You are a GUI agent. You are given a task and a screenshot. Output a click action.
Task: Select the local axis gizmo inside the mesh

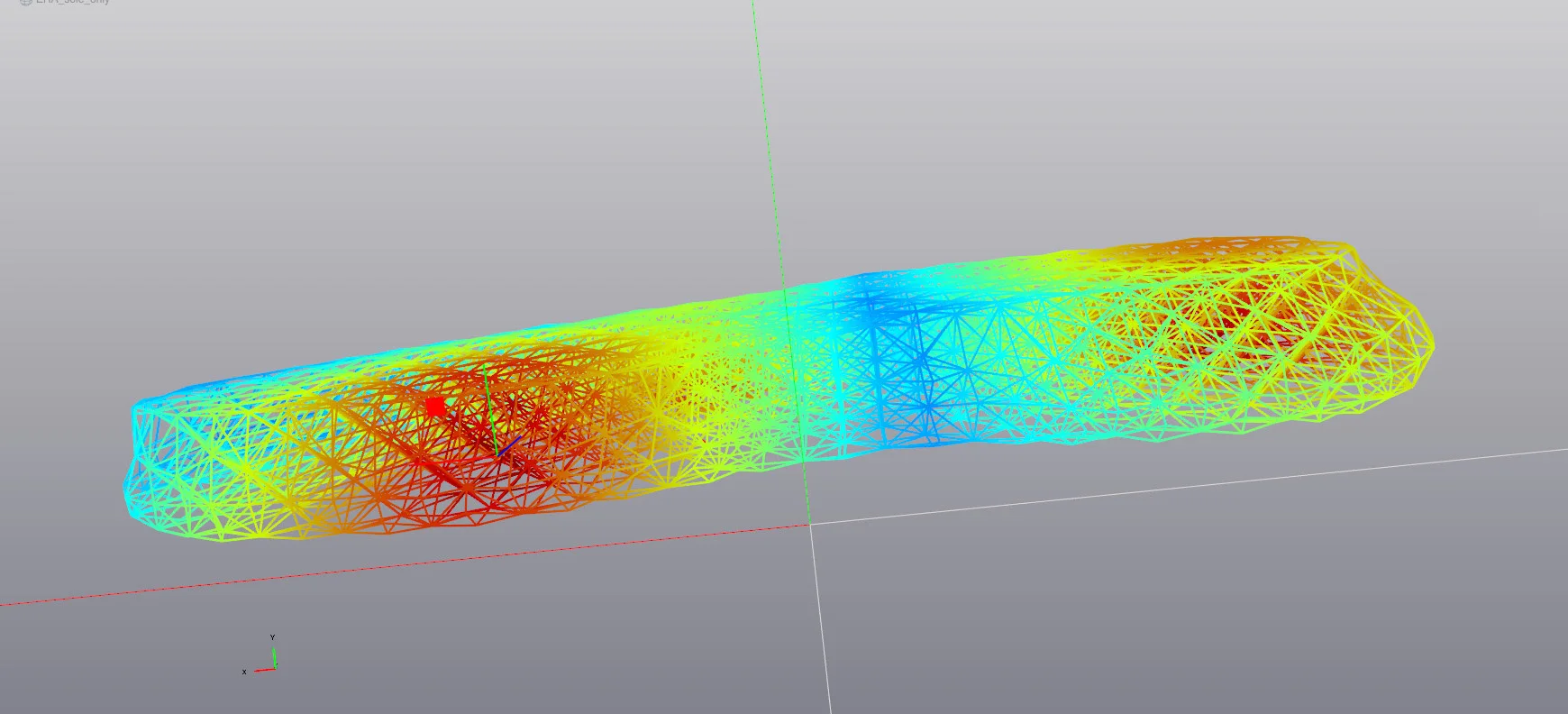(498, 415)
